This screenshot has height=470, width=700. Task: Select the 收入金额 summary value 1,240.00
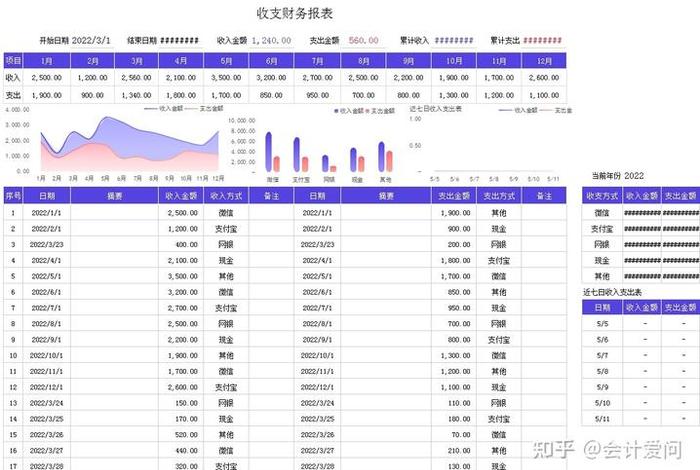click(x=271, y=41)
